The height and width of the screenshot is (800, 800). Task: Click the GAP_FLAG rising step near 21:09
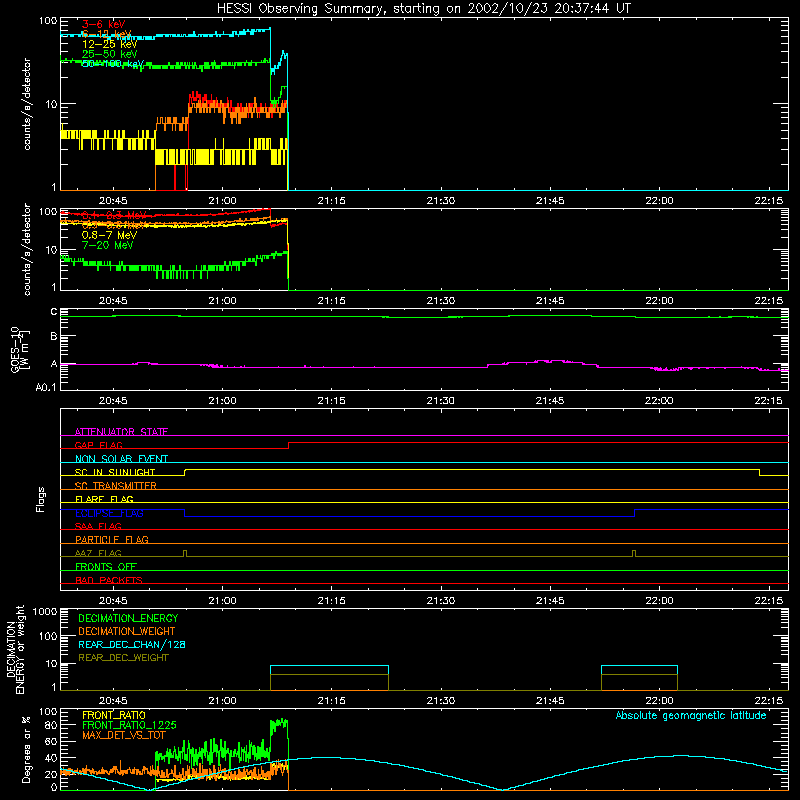[289, 445]
